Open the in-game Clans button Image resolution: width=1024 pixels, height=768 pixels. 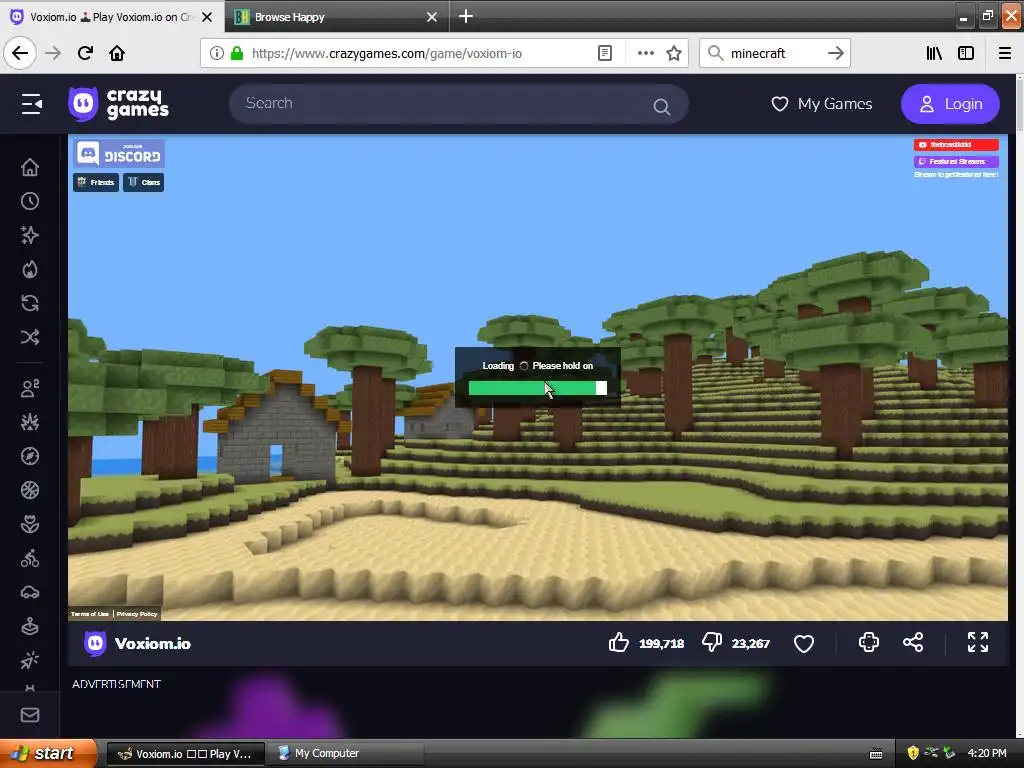click(x=144, y=182)
